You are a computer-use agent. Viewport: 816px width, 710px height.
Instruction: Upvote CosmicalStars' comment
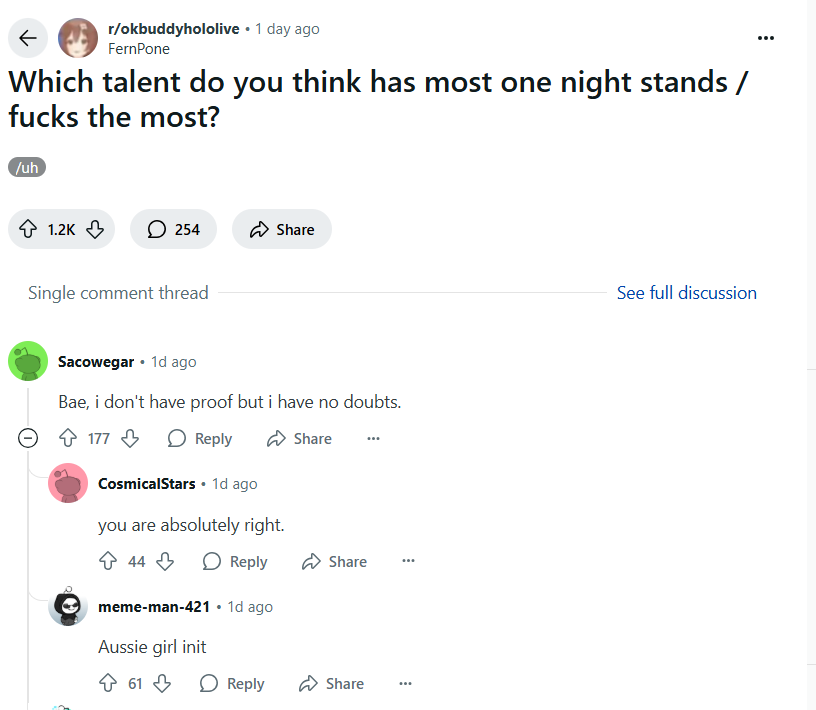click(108, 561)
